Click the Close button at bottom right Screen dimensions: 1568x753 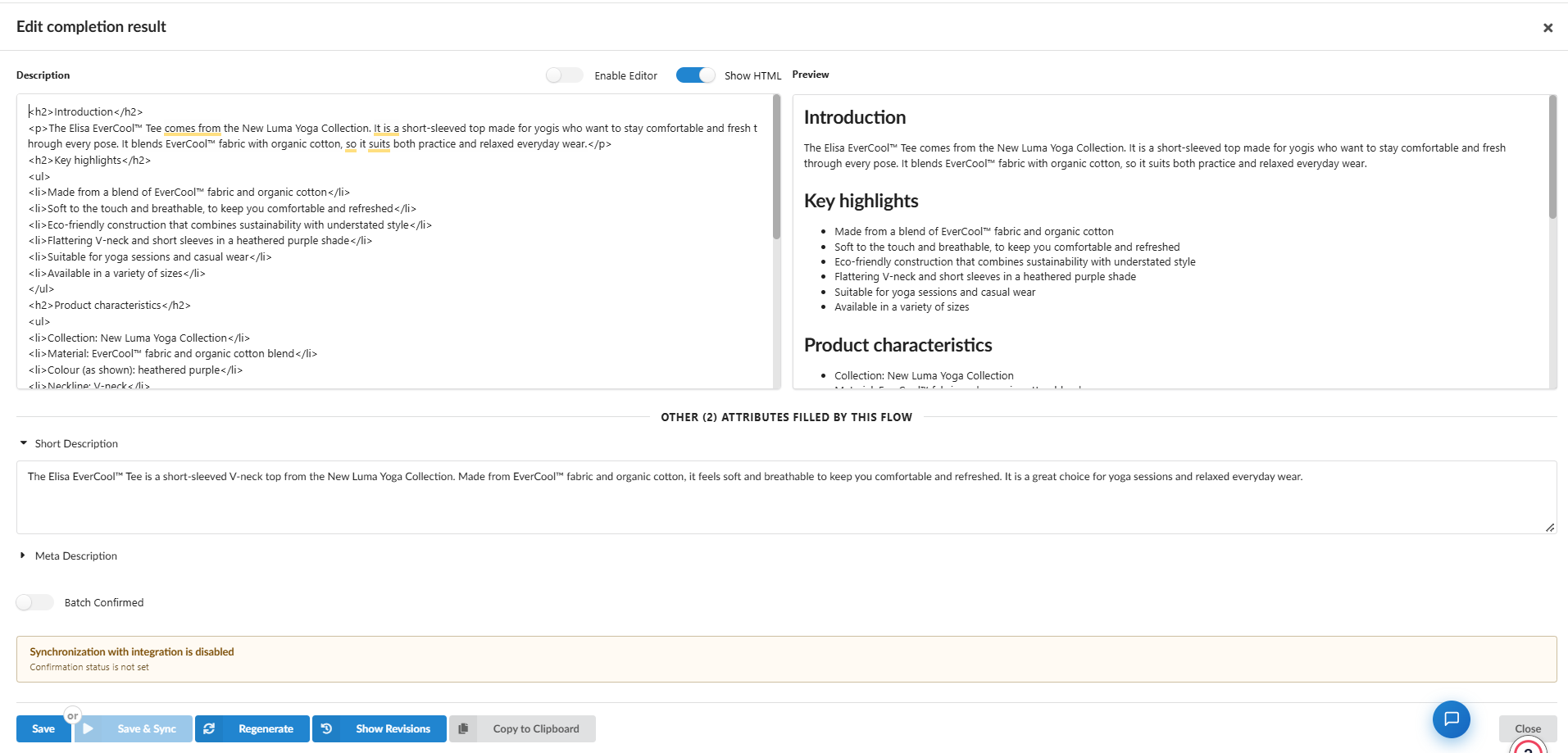click(x=1527, y=728)
